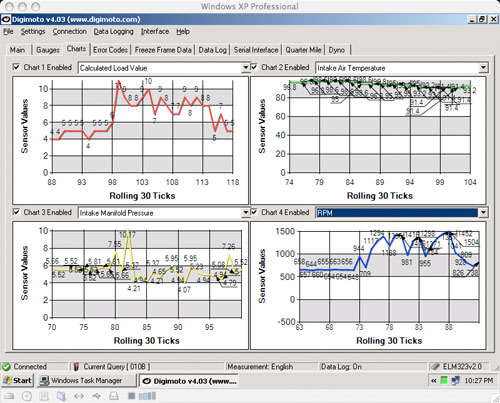This screenshot has width=500, height=403.
Task: Open the Interface menu
Action: tap(155, 32)
